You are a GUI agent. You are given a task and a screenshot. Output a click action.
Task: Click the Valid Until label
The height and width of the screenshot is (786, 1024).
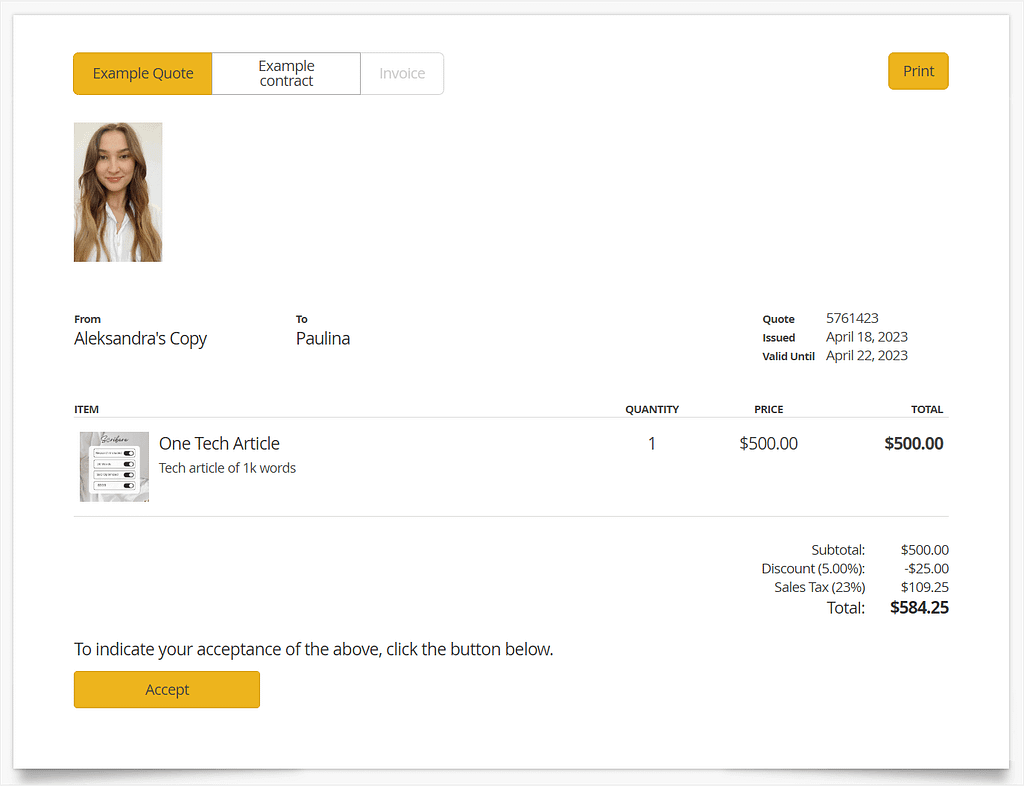click(x=788, y=356)
